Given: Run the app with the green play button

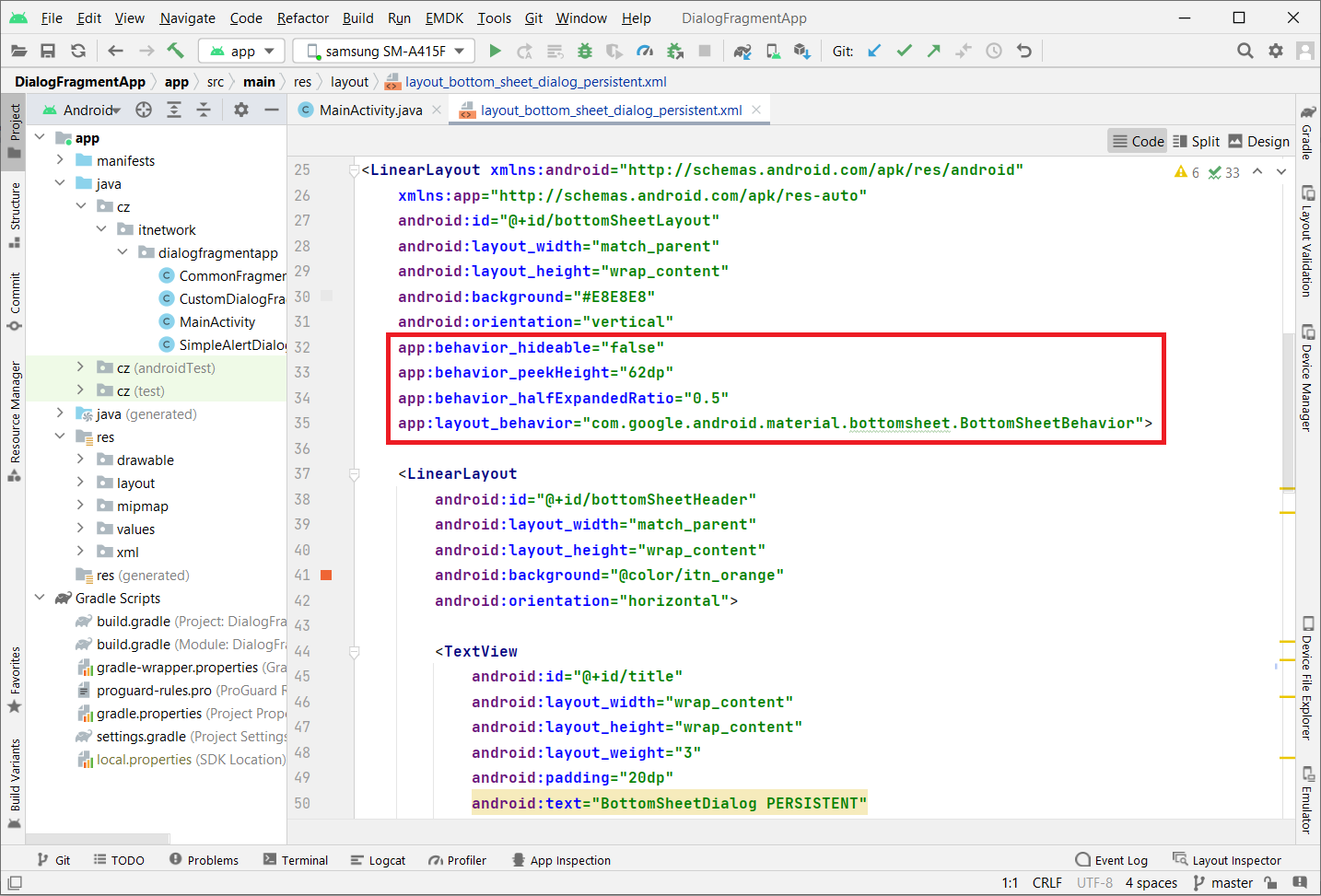Looking at the screenshot, I should 495,51.
